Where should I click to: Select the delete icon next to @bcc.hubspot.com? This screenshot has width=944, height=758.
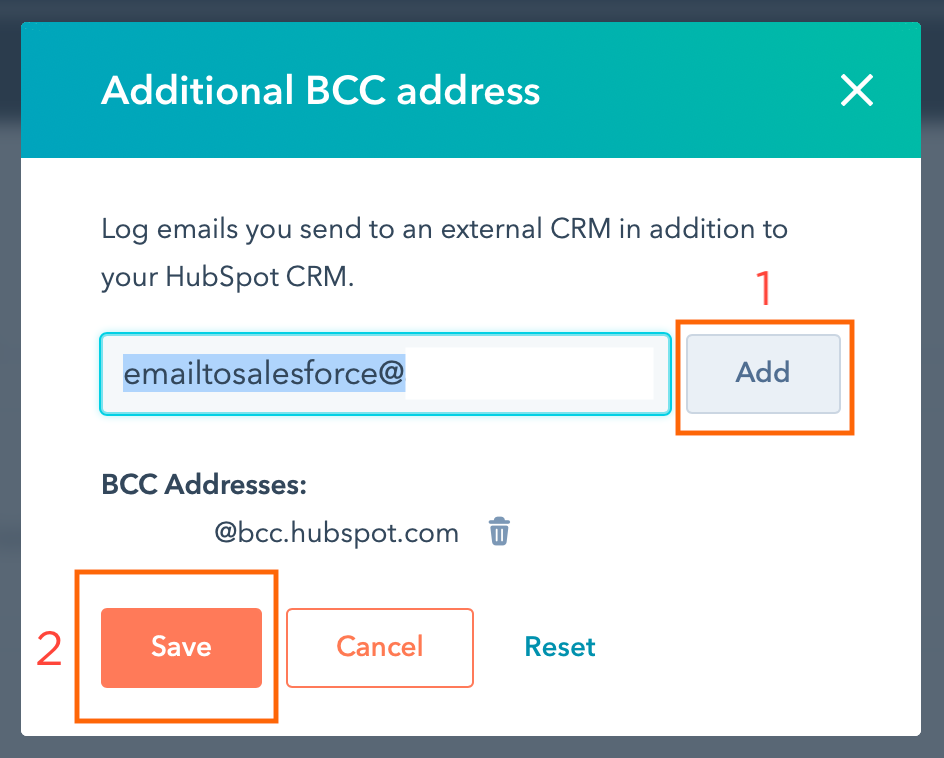tap(499, 532)
